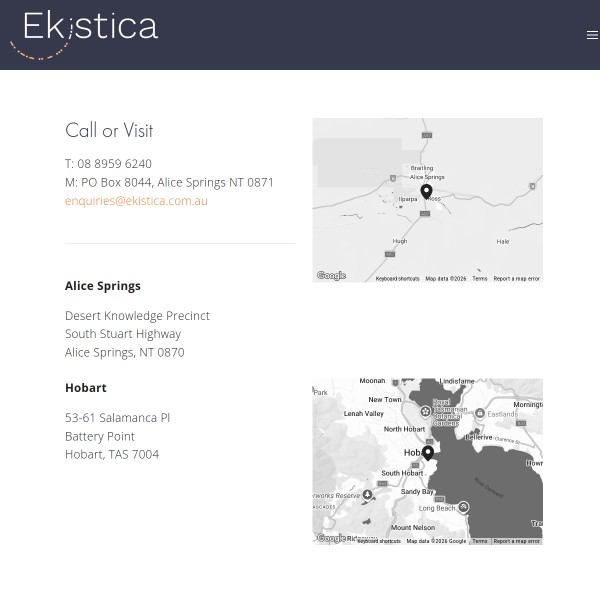
Task: Open Keyboard shortcuts on Alice Springs map
Action: pos(397,279)
